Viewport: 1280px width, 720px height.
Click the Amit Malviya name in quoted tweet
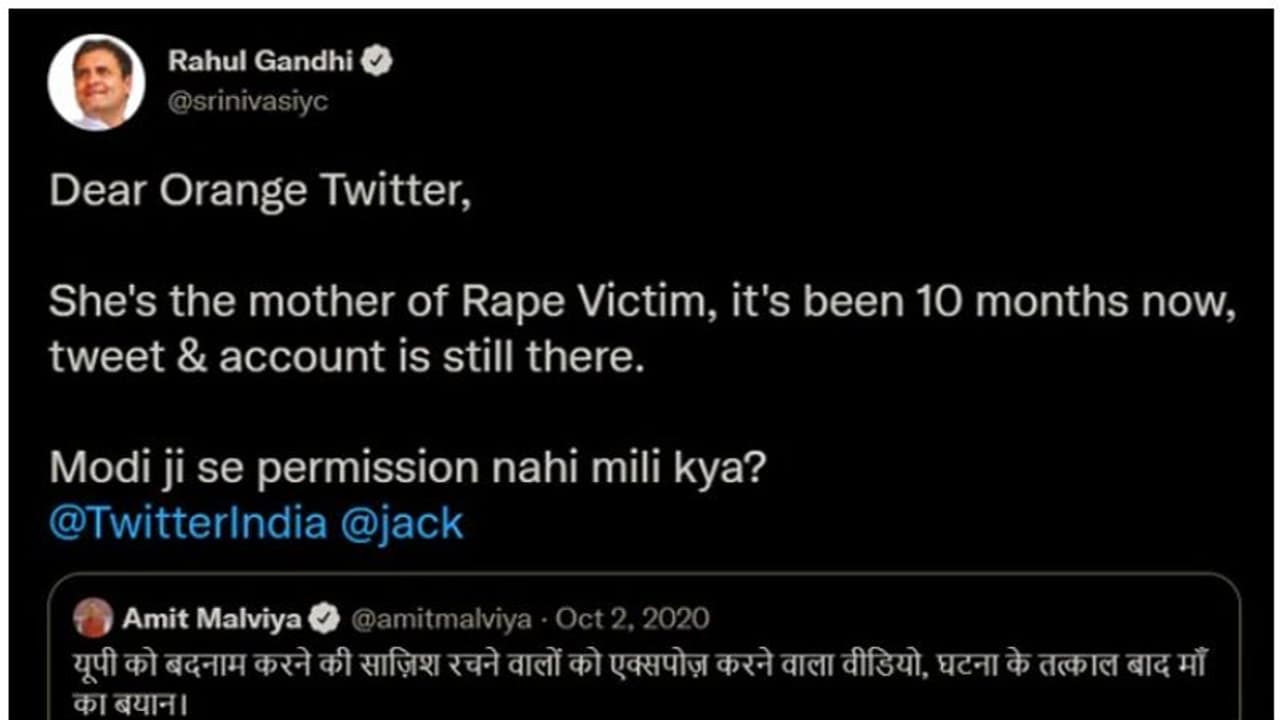tap(212, 619)
